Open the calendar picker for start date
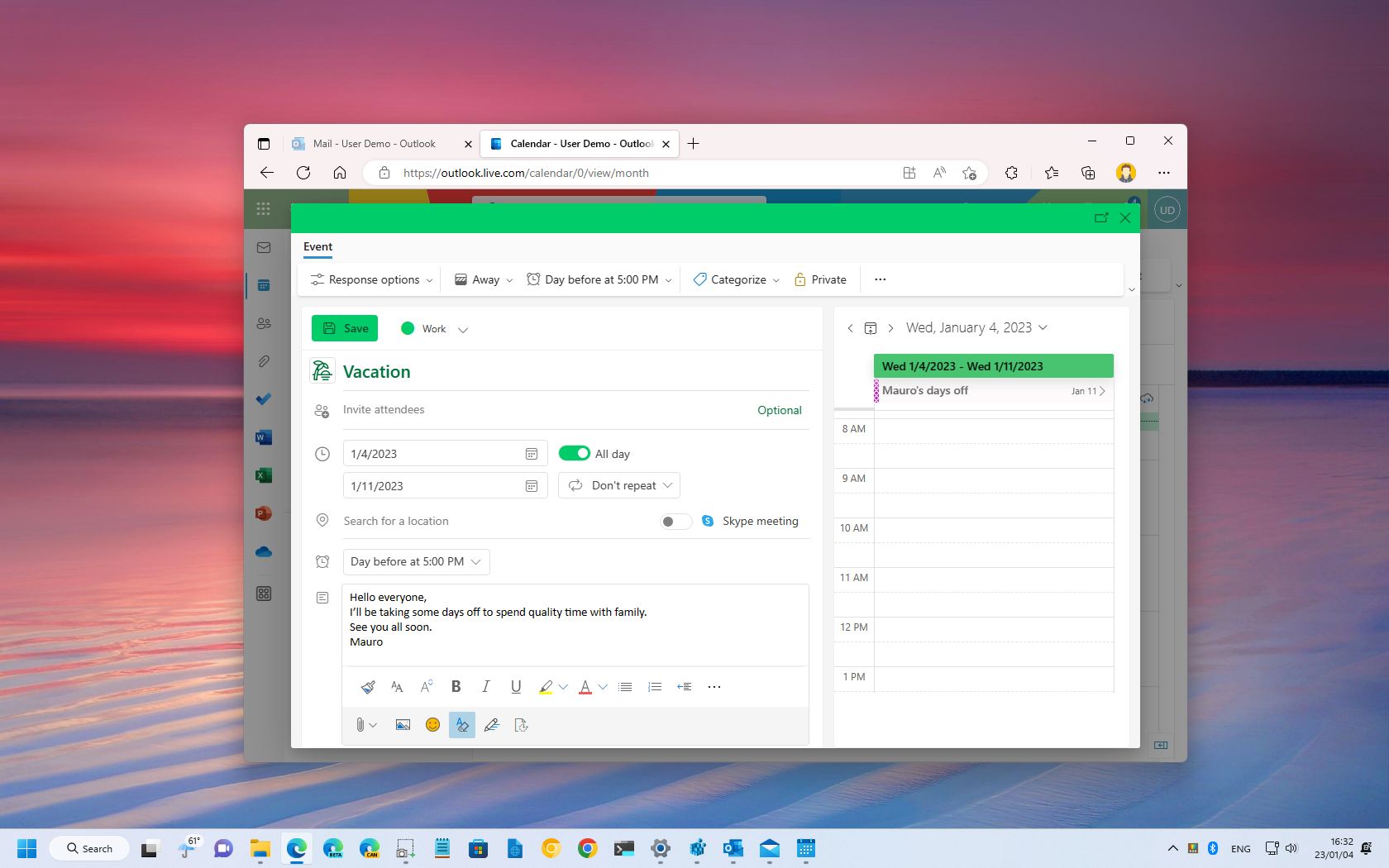The width and height of the screenshot is (1389, 868). pyautogui.click(x=532, y=454)
